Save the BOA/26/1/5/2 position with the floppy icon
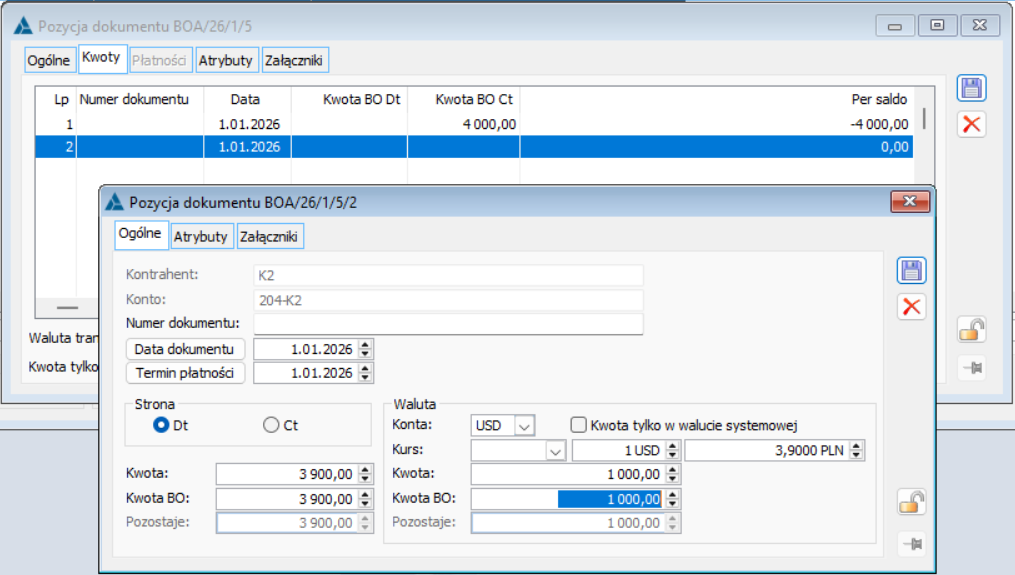The width and height of the screenshot is (1015, 575). pyautogui.click(x=911, y=271)
